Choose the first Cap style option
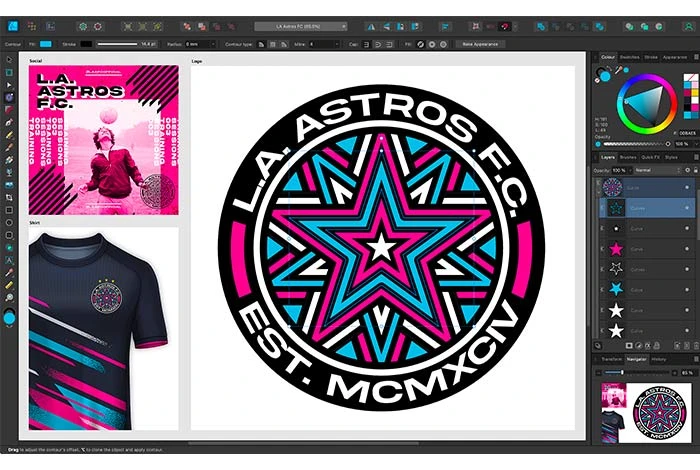Viewport: 700px width, 470px height. [367, 44]
